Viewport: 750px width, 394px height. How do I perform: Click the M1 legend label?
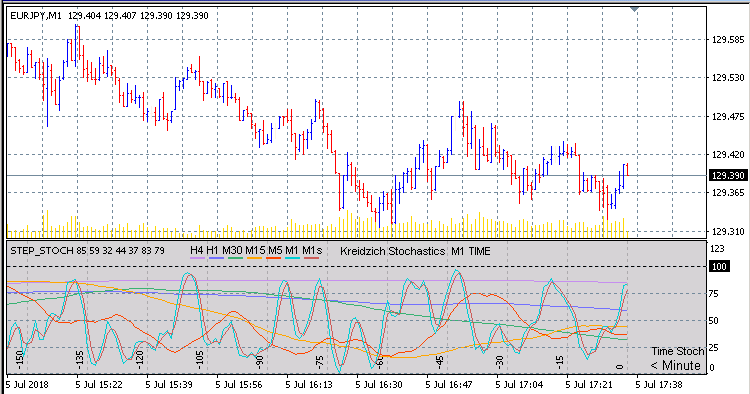292,250
